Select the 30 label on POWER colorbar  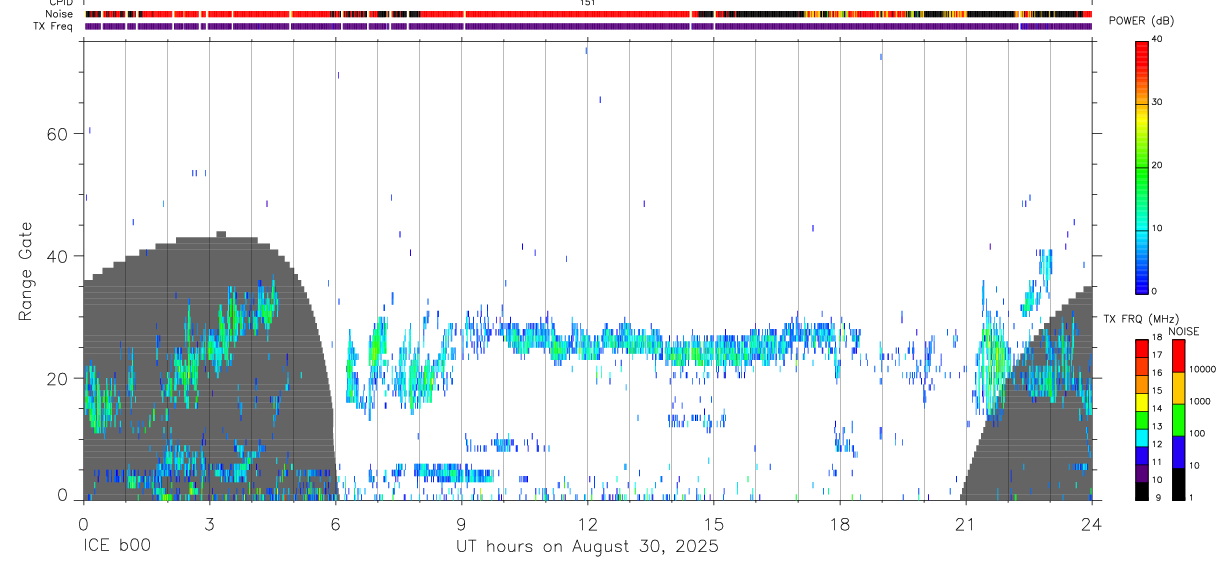point(1157,103)
